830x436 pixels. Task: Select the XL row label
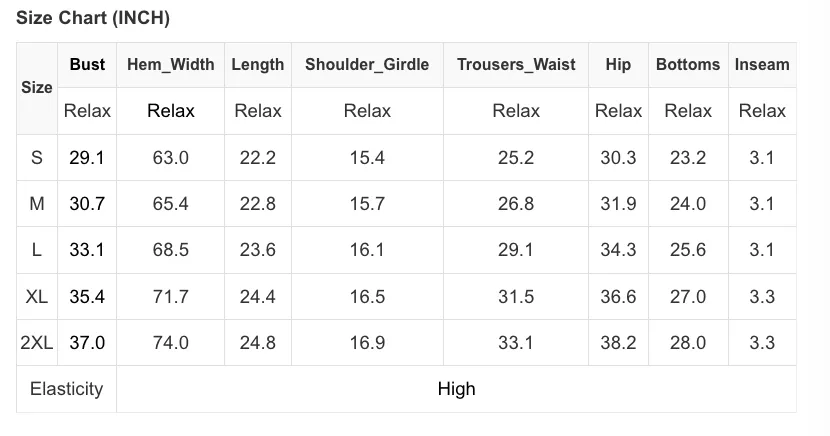pyautogui.click(x=37, y=297)
